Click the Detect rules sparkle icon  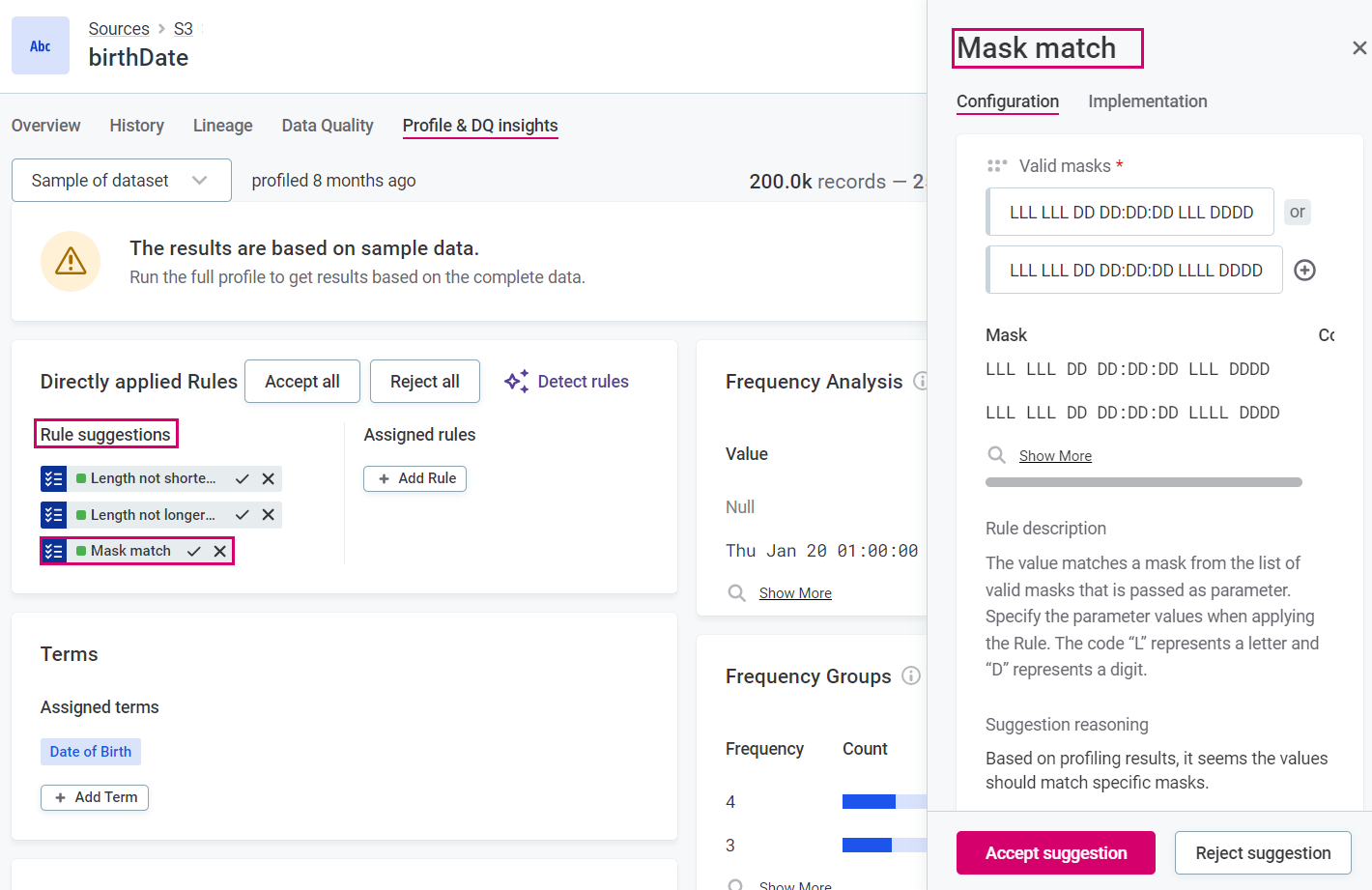click(516, 382)
